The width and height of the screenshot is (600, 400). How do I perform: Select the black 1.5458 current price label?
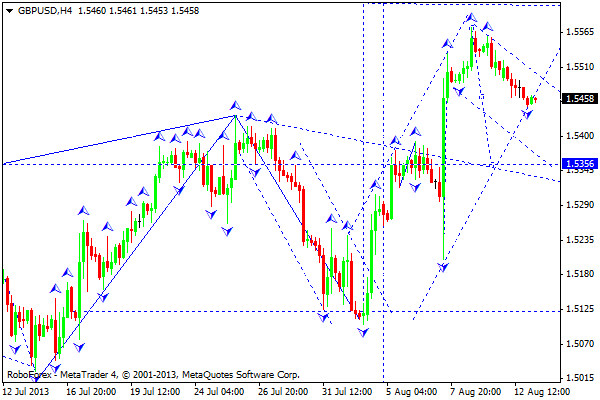[580, 99]
